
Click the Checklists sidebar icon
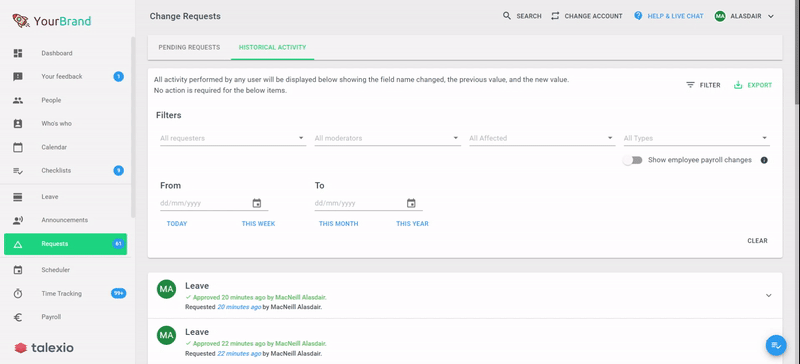click(18, 171)
